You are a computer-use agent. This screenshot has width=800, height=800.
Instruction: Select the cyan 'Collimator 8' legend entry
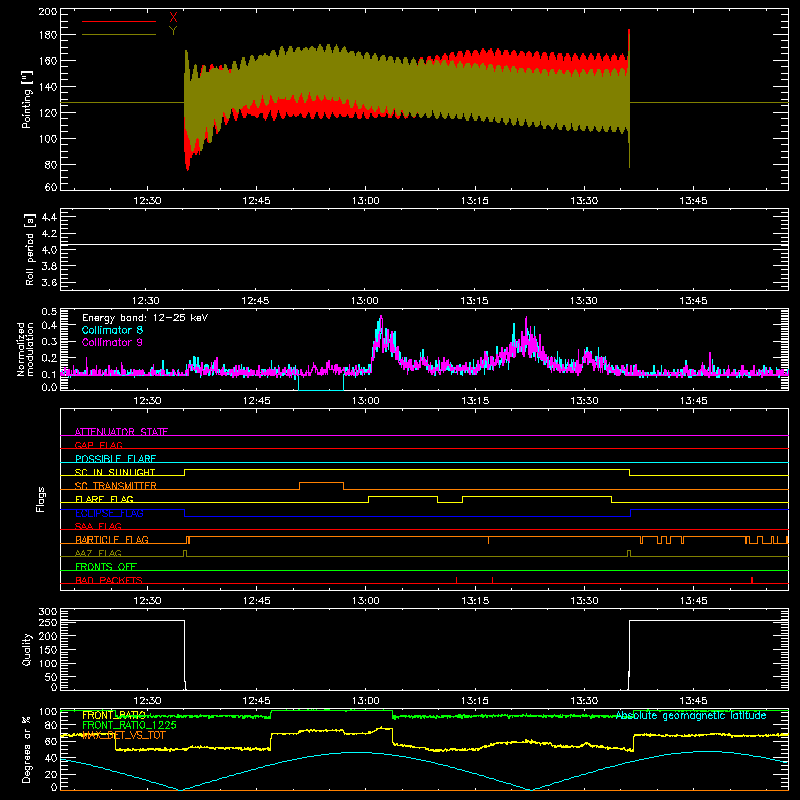[x=112, y=330]
